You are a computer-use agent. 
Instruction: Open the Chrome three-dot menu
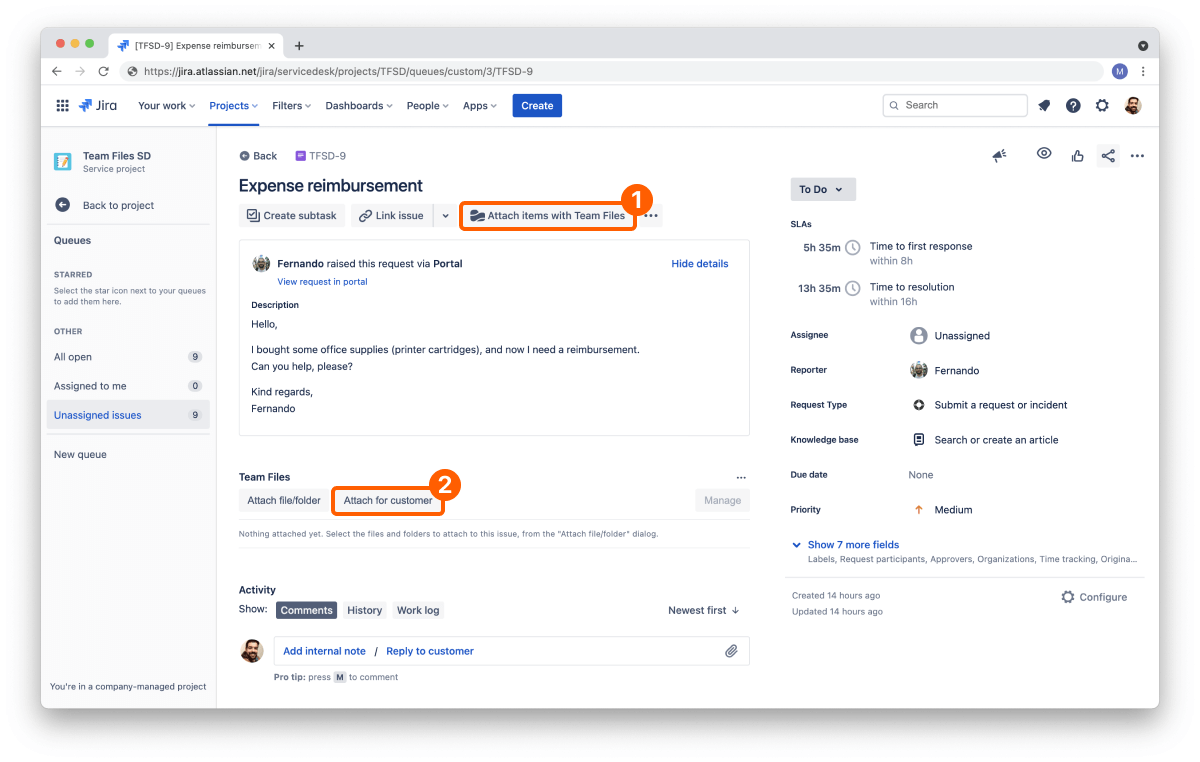[1143, 72]
